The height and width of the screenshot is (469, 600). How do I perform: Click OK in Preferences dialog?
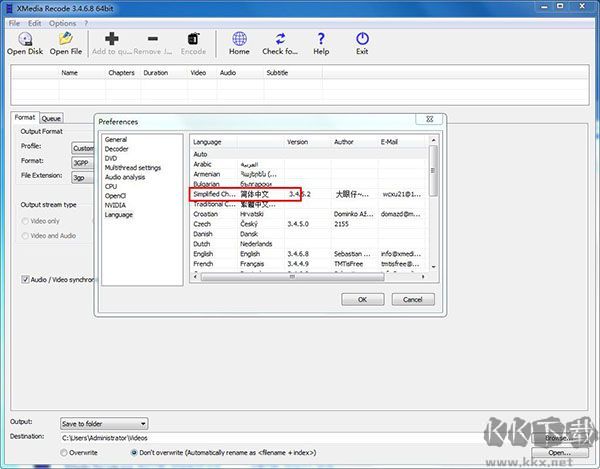point(362,300)
